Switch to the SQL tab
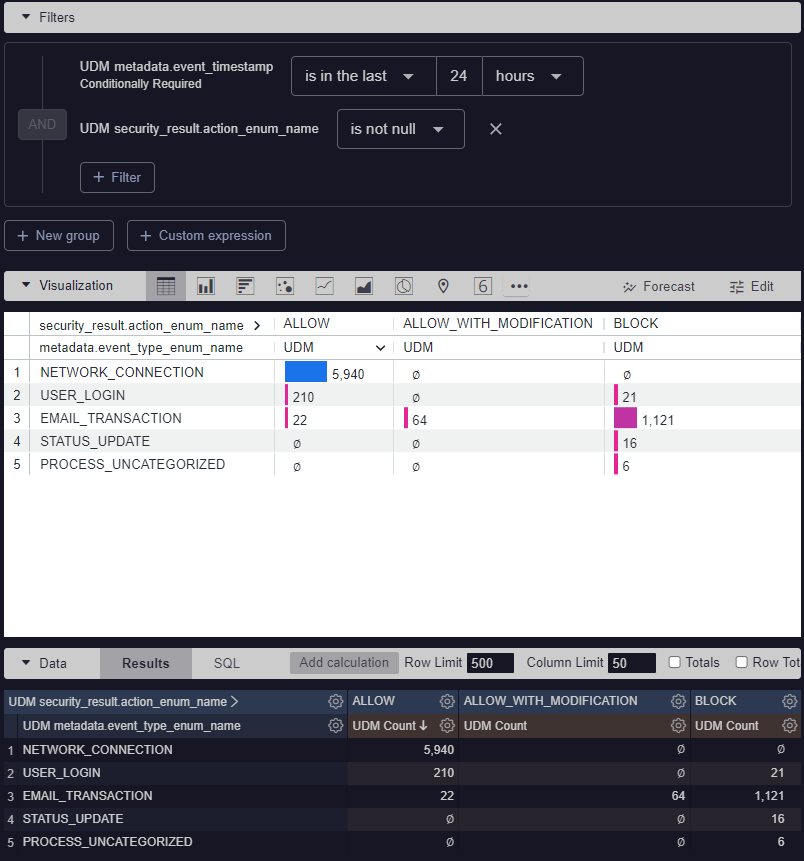 (226, 662)
